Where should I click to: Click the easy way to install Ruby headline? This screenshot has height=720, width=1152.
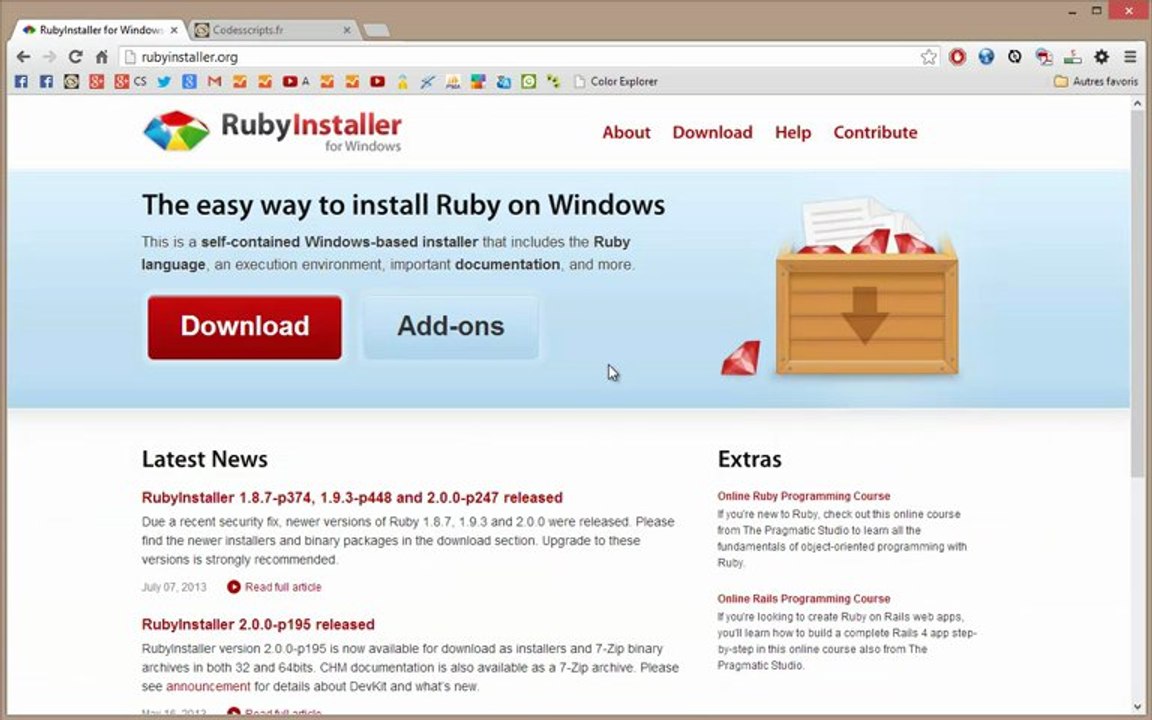click(403, 205)
